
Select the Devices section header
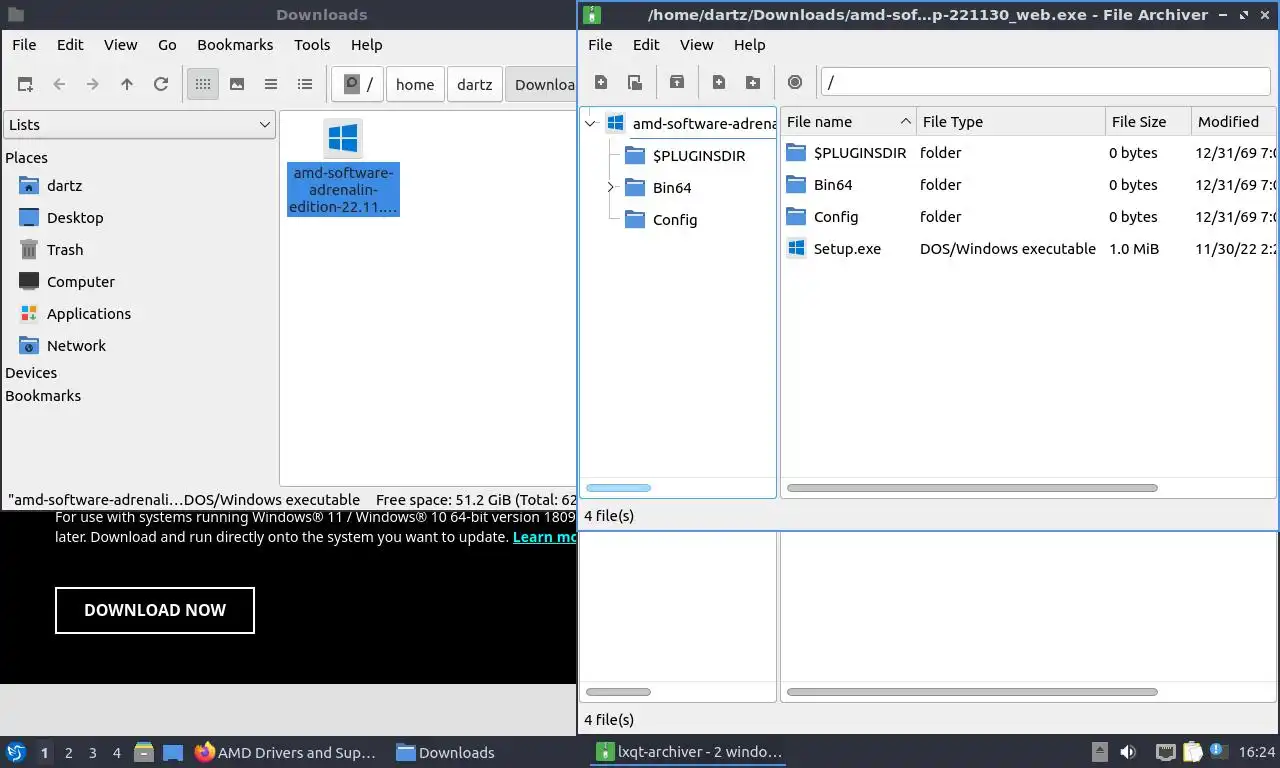[31, 373]
